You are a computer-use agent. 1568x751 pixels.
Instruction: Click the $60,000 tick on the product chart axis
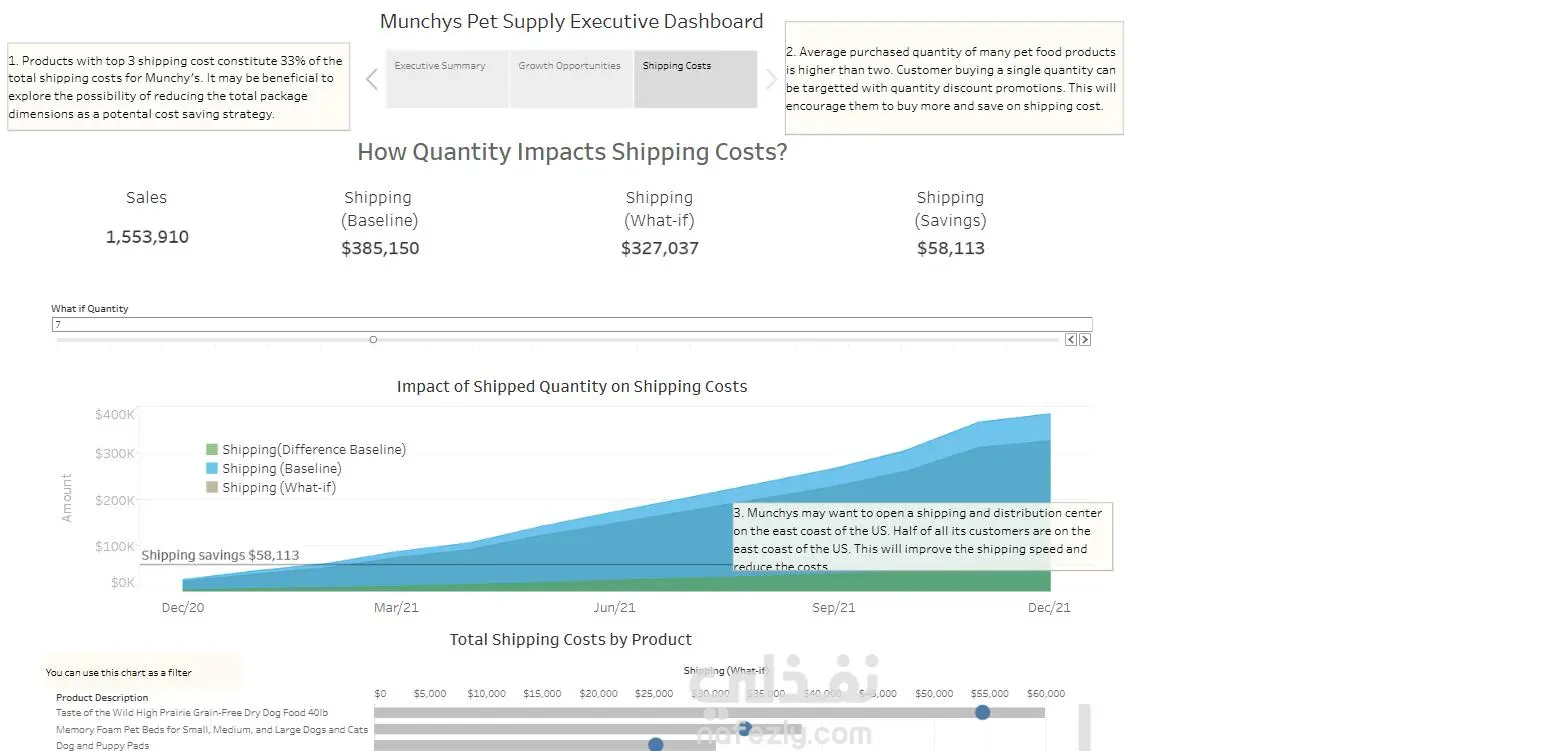[1046, 694]
